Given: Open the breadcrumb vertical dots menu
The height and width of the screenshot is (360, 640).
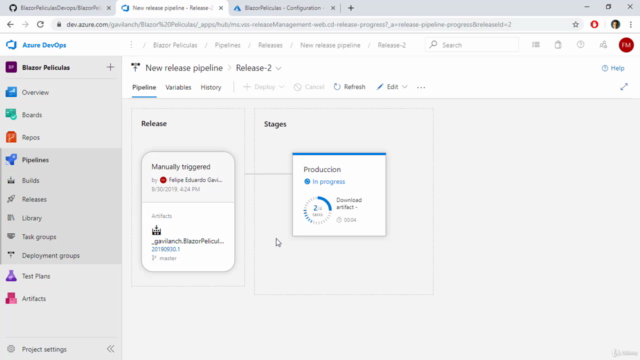Looking at the screenshot, I should coord(131,45).
